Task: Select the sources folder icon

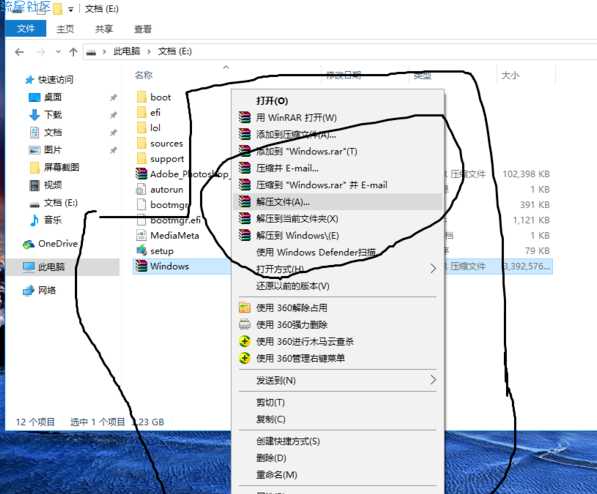Action: pyautogui.click(x=141, y=143)
